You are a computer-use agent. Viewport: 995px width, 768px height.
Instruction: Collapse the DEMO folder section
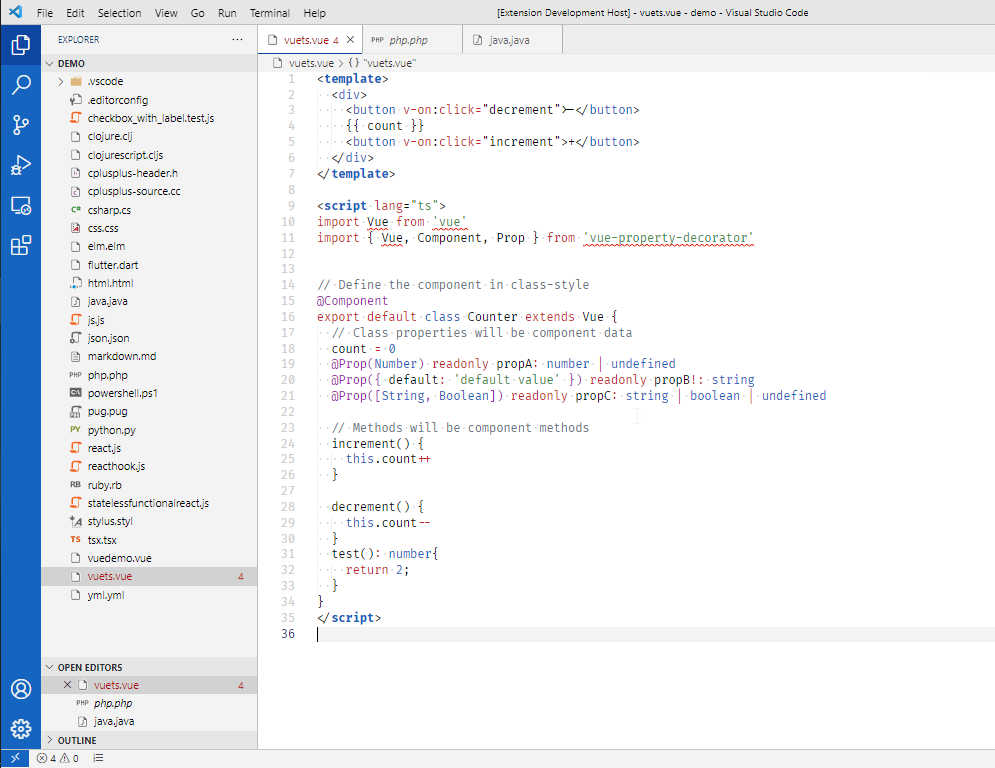click(x=149, y=63)
